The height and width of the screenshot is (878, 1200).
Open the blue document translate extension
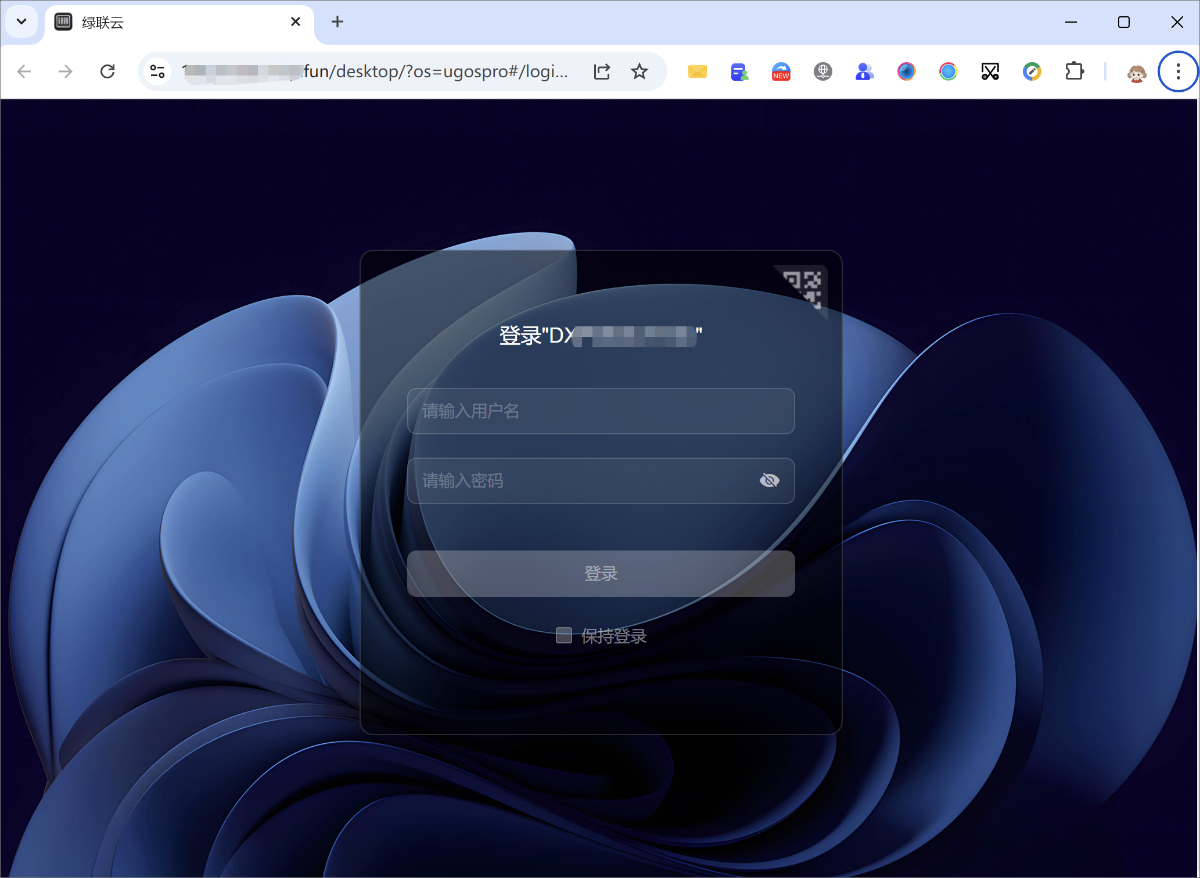click(739, 72)
